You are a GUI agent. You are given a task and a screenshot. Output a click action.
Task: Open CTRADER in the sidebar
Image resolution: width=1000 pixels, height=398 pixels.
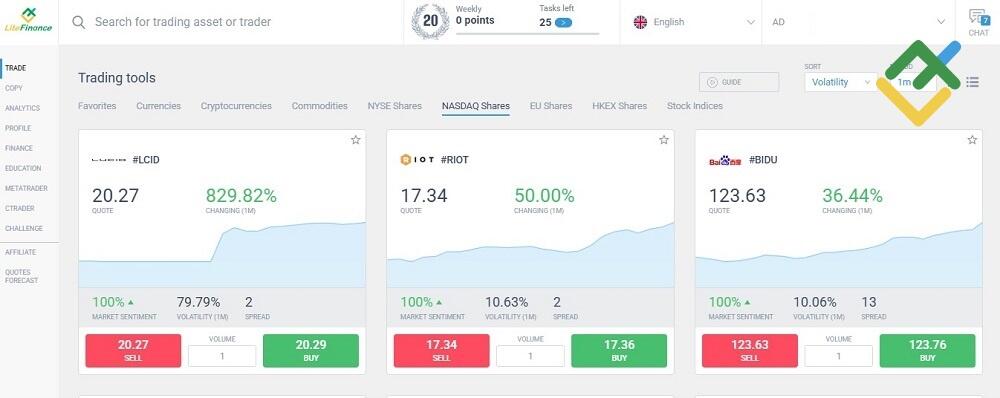[x=20, y=209]
